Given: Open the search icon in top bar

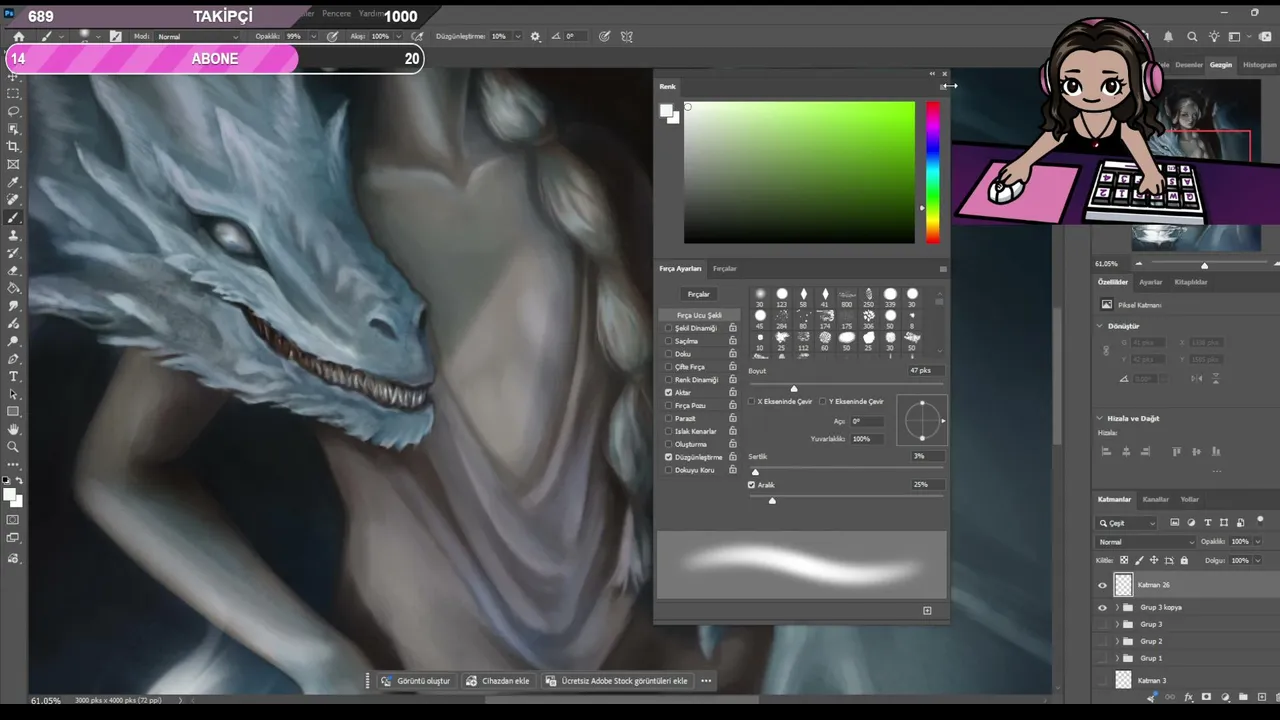Looking at the screenshot, I should (x=1192, y=37).
